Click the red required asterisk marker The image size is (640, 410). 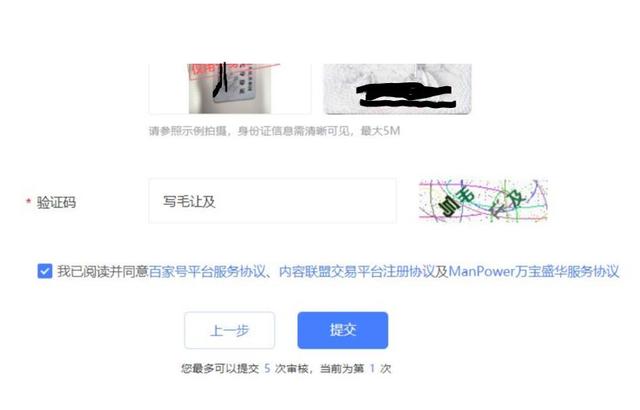[28, 201]
